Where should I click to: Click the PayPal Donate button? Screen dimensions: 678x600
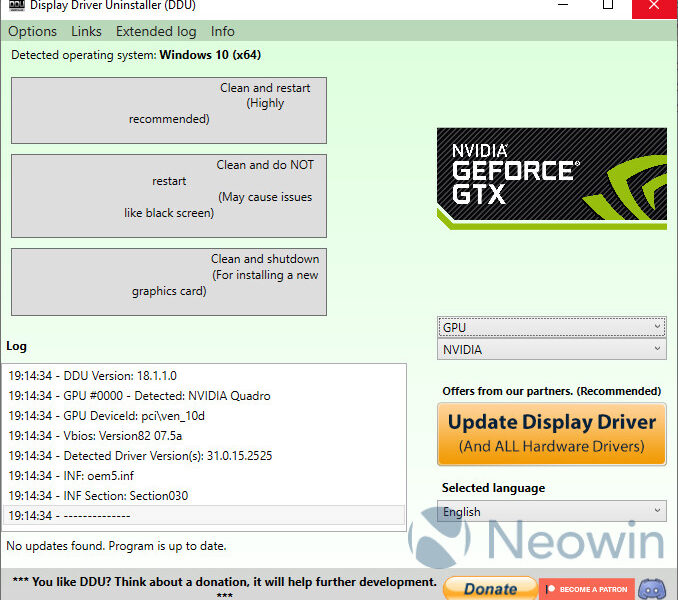point(490,588)
